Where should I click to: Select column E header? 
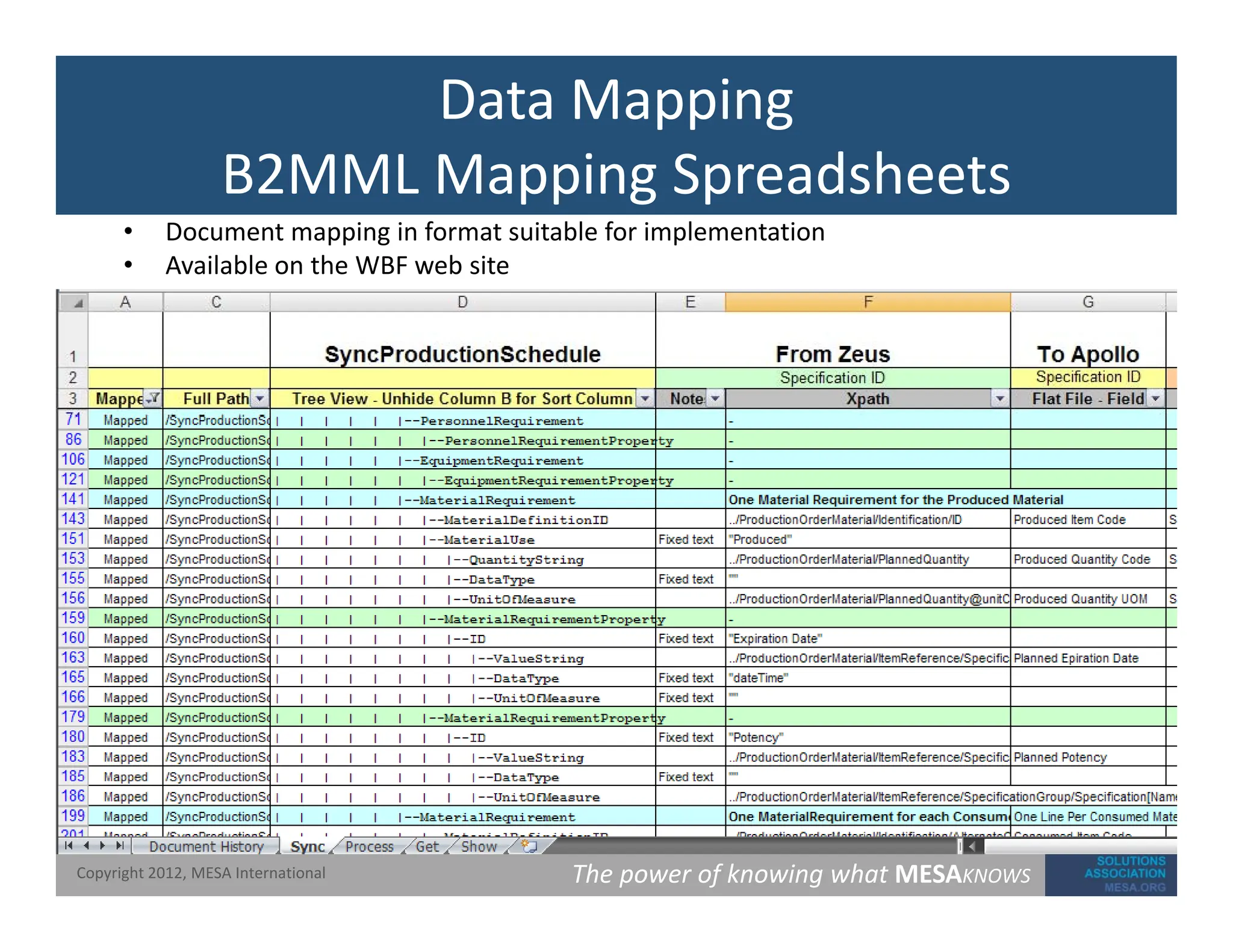pos(690,302)
